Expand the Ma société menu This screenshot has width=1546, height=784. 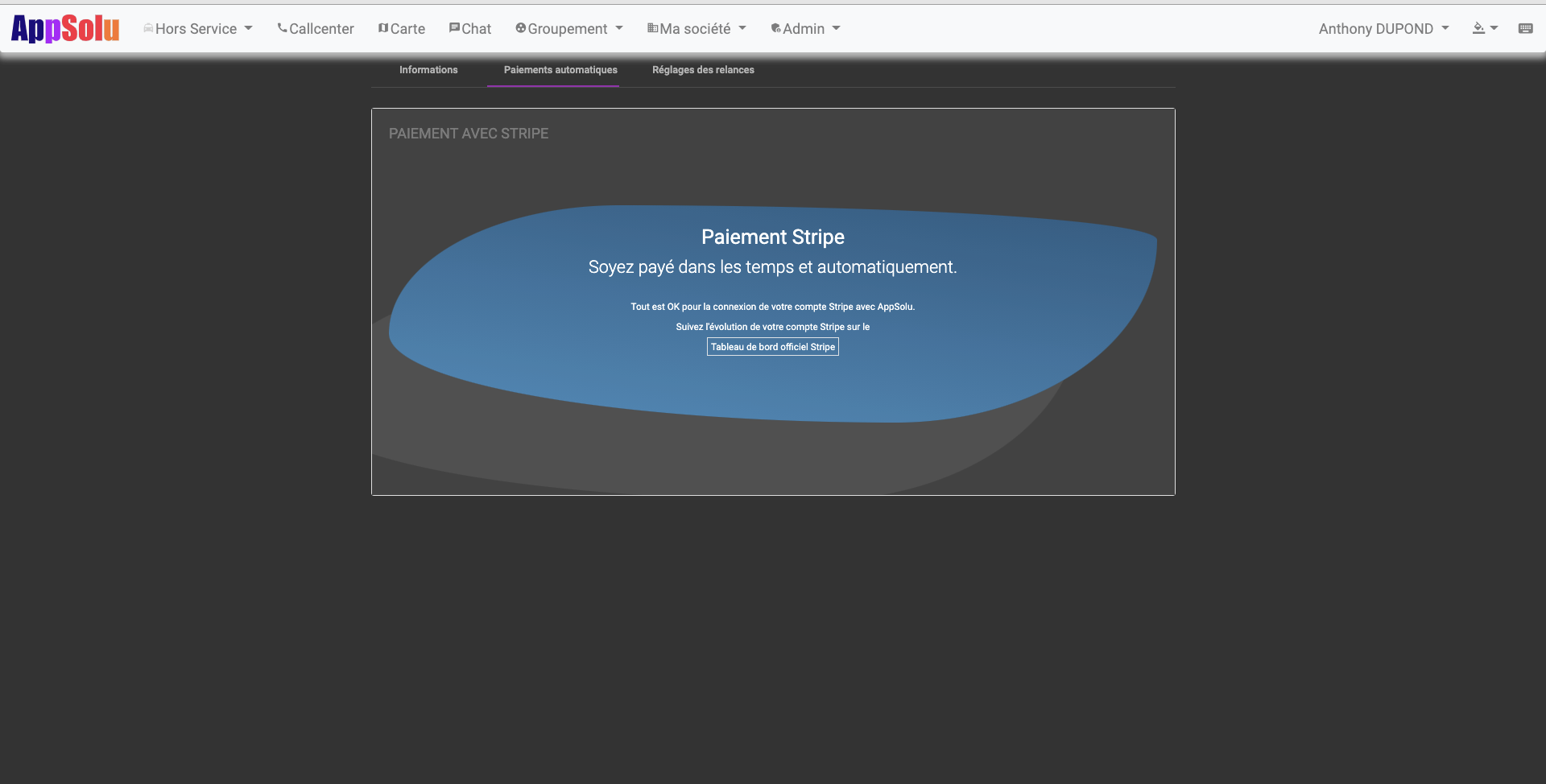697,29
